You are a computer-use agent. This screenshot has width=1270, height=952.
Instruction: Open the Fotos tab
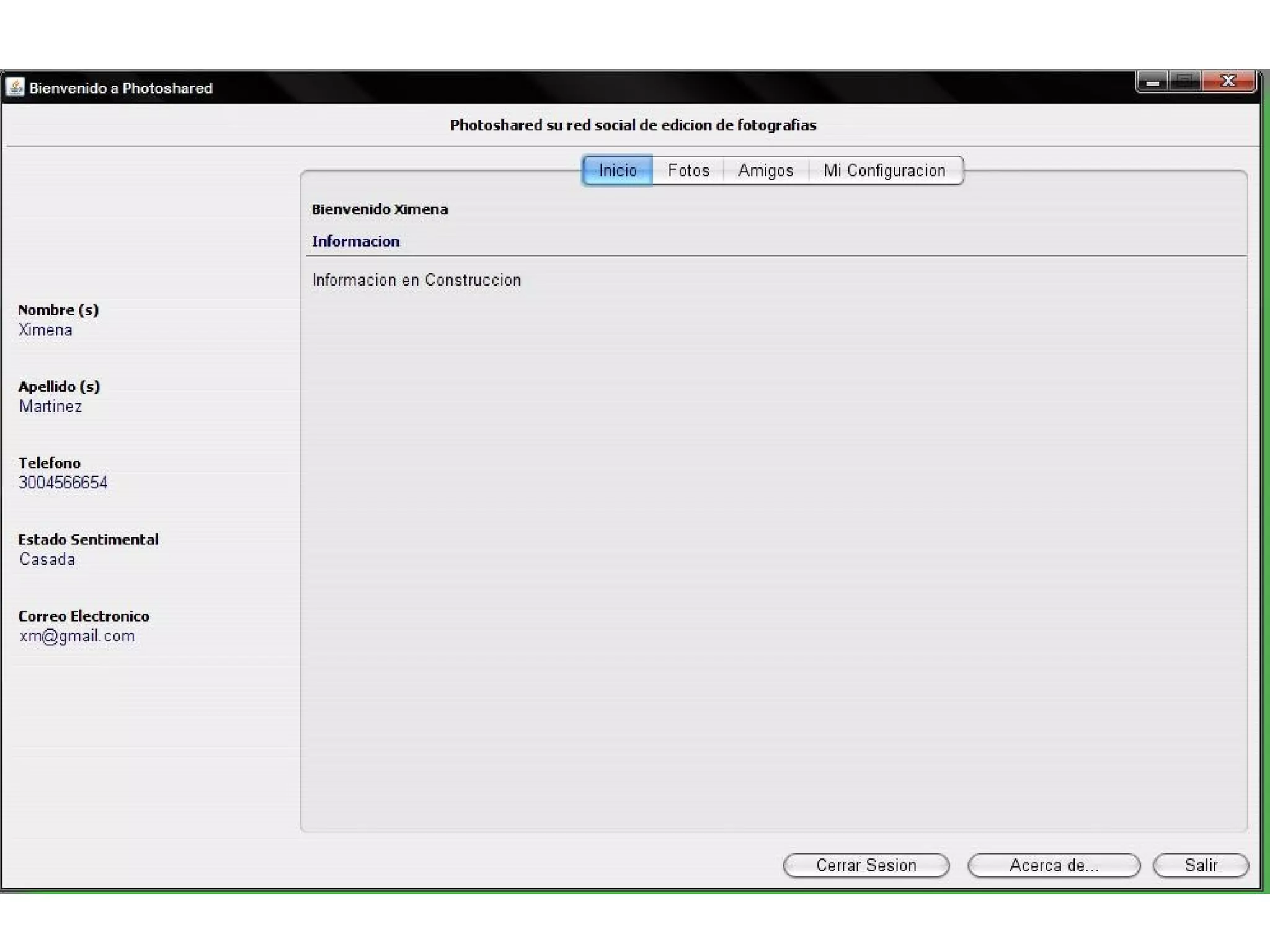coord(688,170)
